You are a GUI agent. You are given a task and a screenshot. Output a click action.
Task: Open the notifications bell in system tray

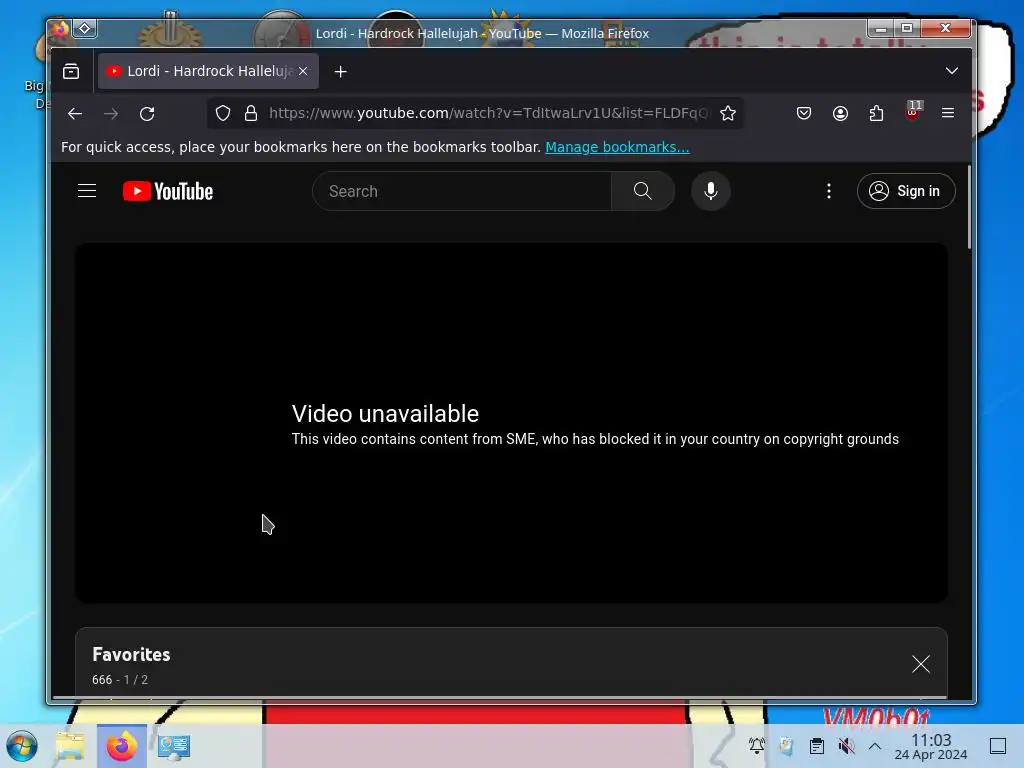click(756, 746)
